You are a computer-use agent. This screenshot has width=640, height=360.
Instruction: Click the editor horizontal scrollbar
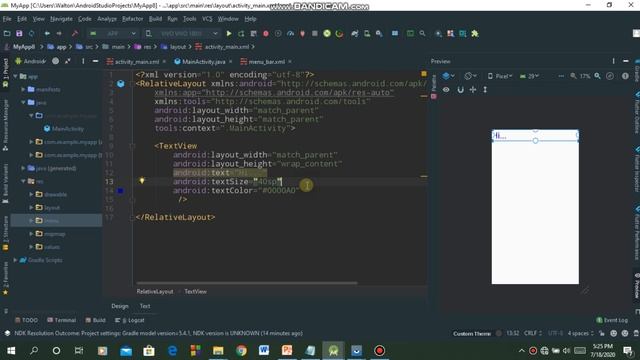(x=247, y=282)
